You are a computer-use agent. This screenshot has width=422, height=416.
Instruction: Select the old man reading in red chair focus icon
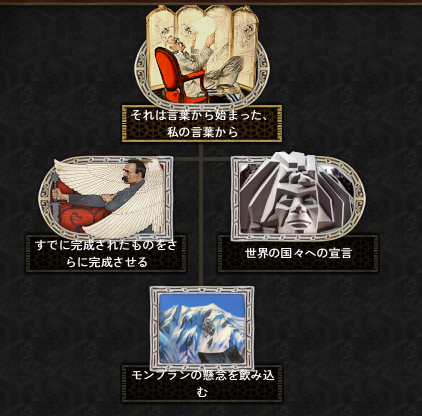click(202, 55)
